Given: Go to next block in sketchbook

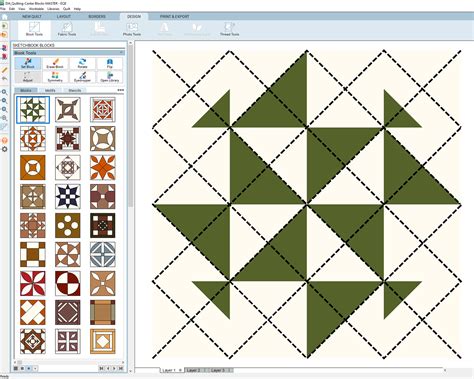Looking at the screenshot, I should tap(114, 368).
